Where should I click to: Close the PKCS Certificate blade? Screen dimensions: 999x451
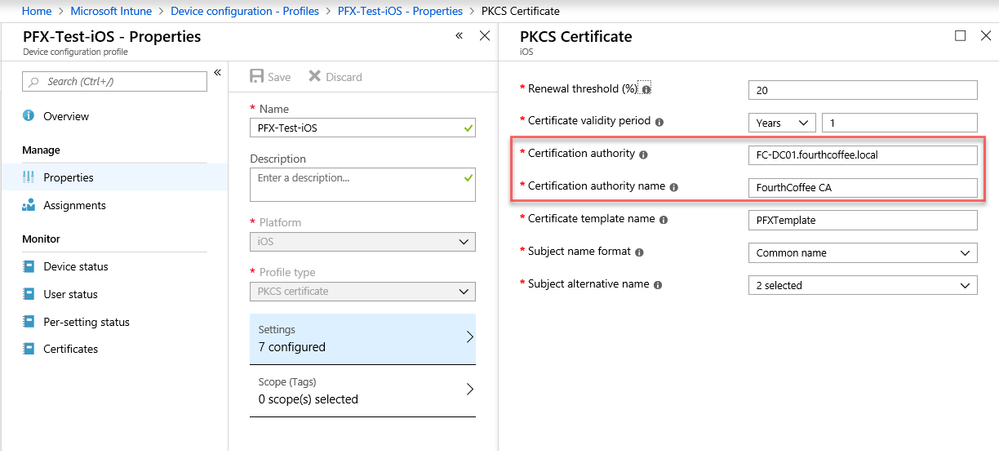click(x=985, y=36)
